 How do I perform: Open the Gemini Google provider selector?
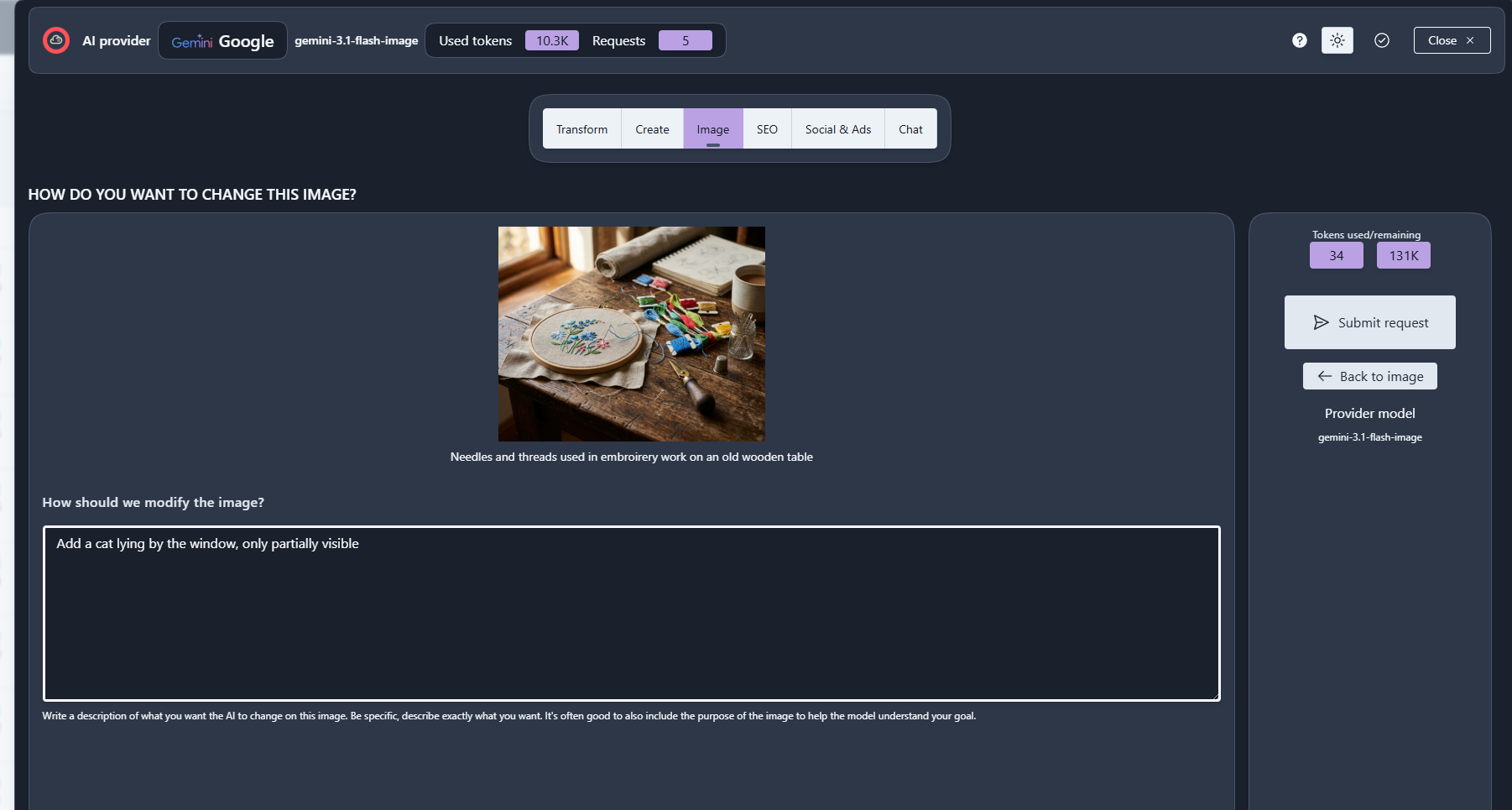point(222,41)
